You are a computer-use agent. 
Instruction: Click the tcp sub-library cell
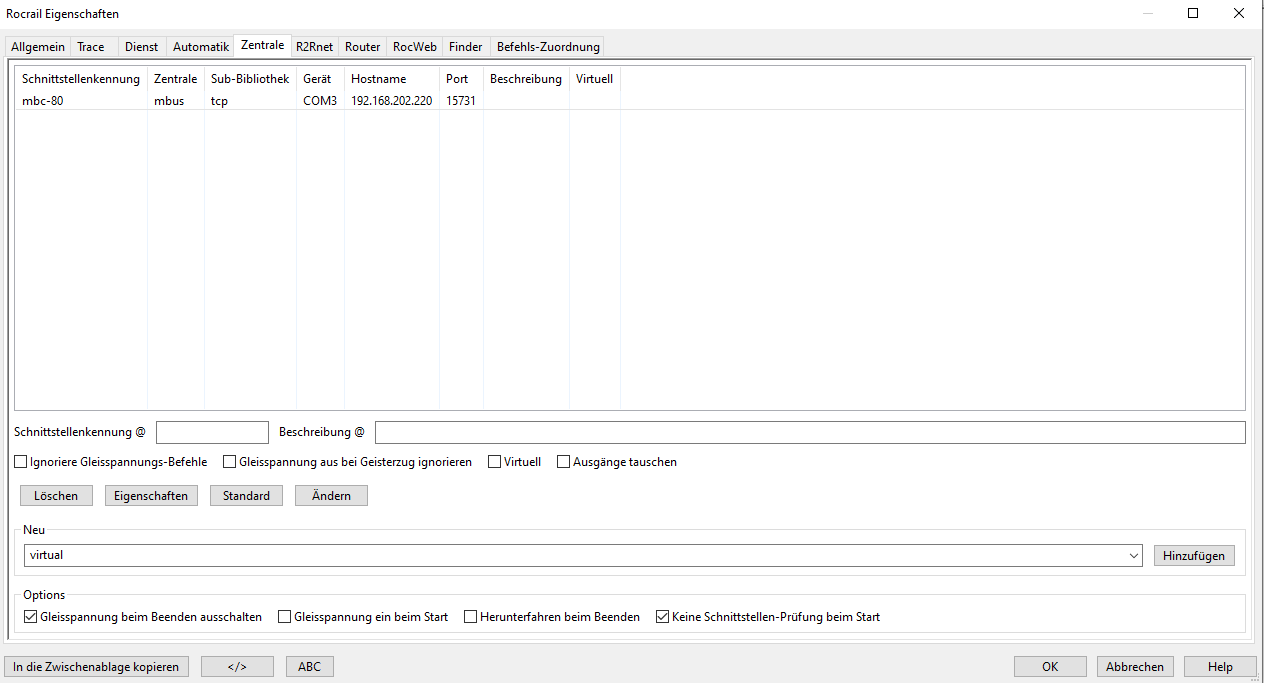(x=220, y=101)
